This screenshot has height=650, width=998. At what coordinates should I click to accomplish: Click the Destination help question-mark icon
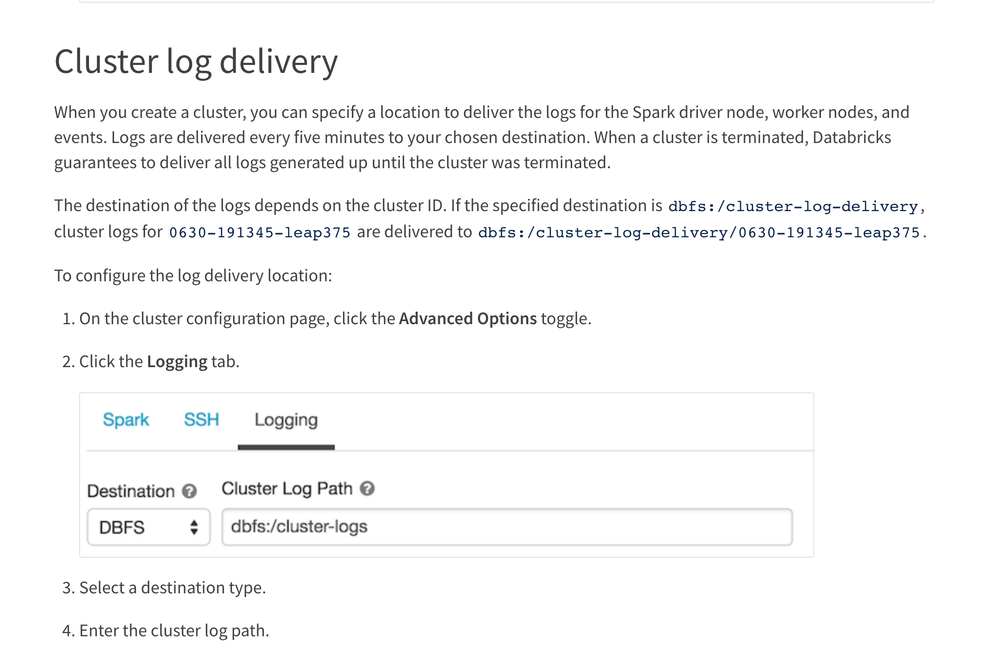coord(189,491)
